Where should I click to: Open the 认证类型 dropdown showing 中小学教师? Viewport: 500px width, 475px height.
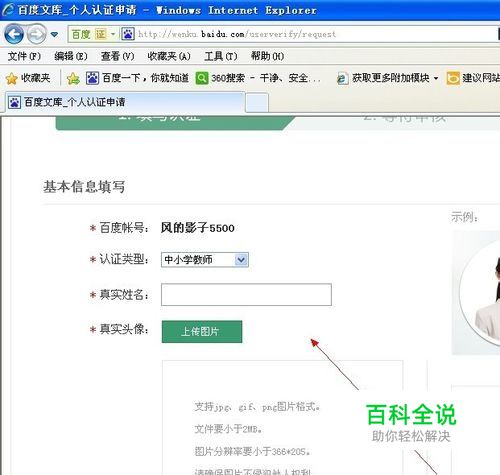coord(205,260)
